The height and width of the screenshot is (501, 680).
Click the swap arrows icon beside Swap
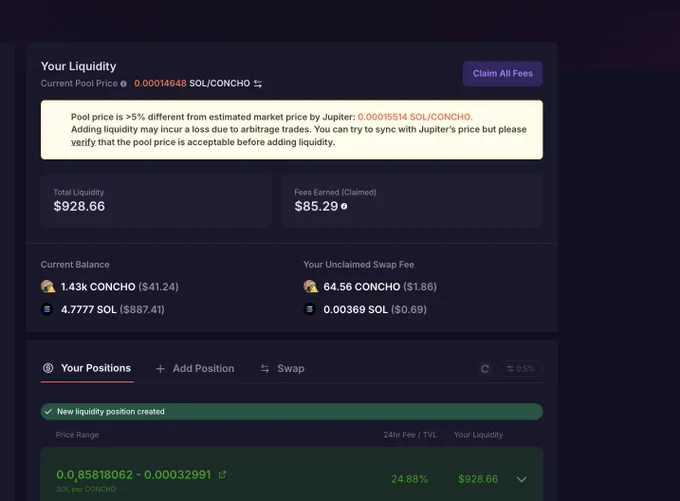pyautogui.click(x=265, y=369)
